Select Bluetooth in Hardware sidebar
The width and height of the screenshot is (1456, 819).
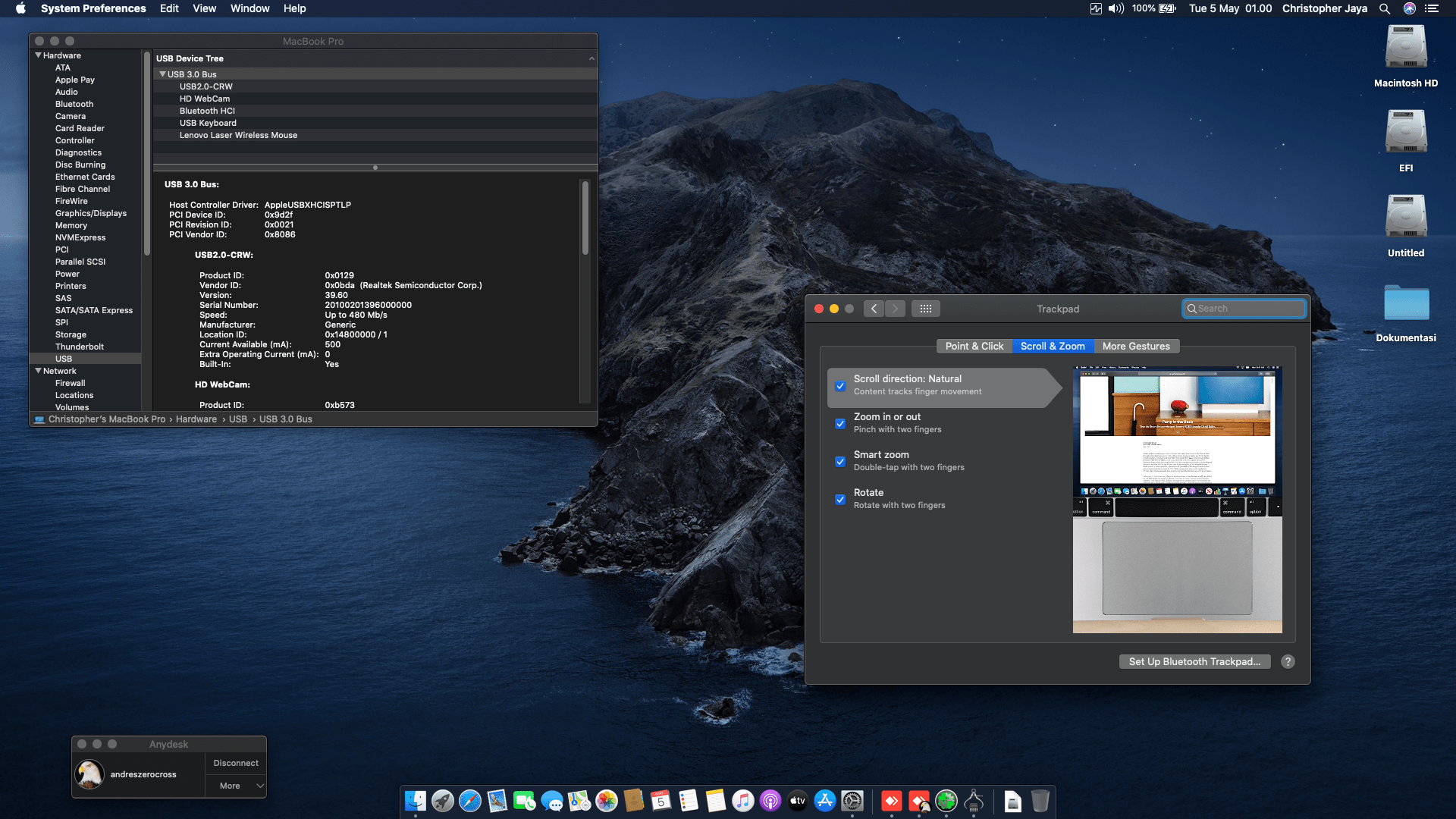(74, 104)
